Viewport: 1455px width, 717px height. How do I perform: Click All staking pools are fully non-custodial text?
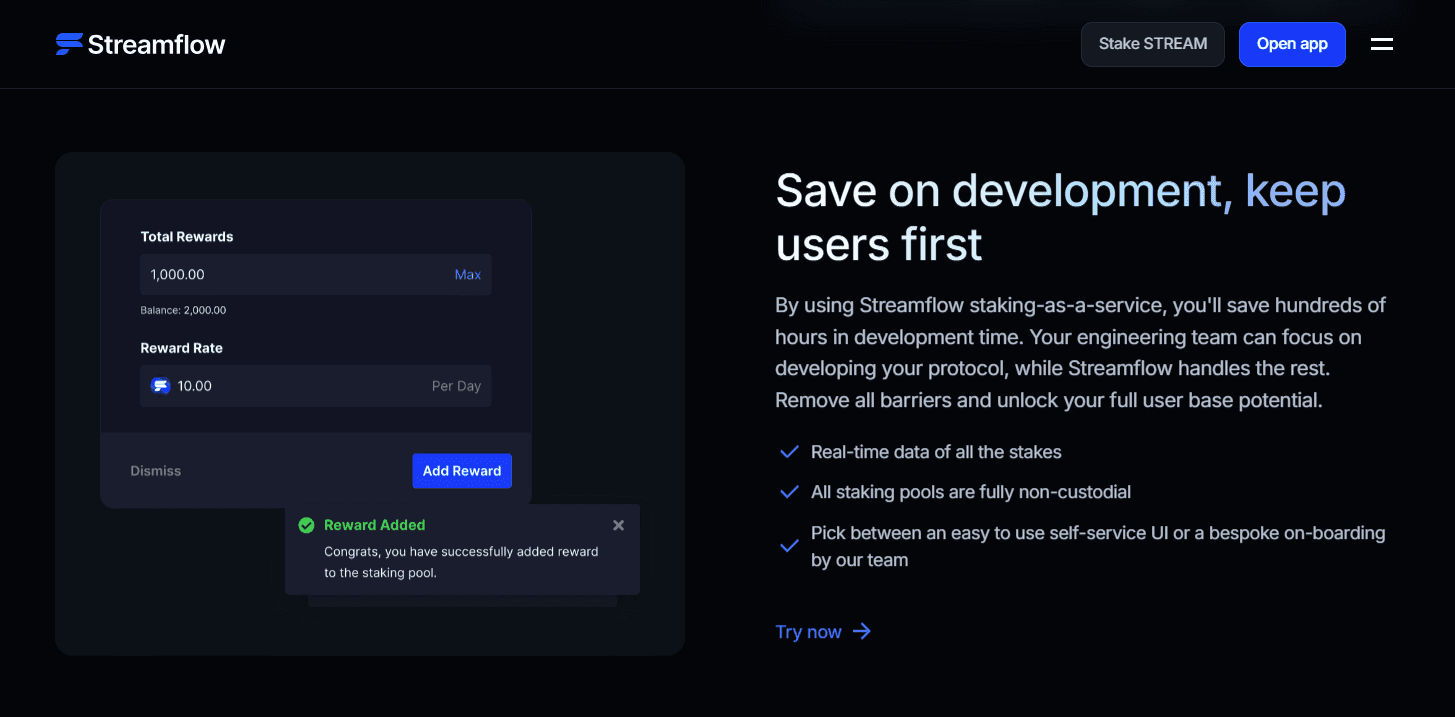(971, 492)
